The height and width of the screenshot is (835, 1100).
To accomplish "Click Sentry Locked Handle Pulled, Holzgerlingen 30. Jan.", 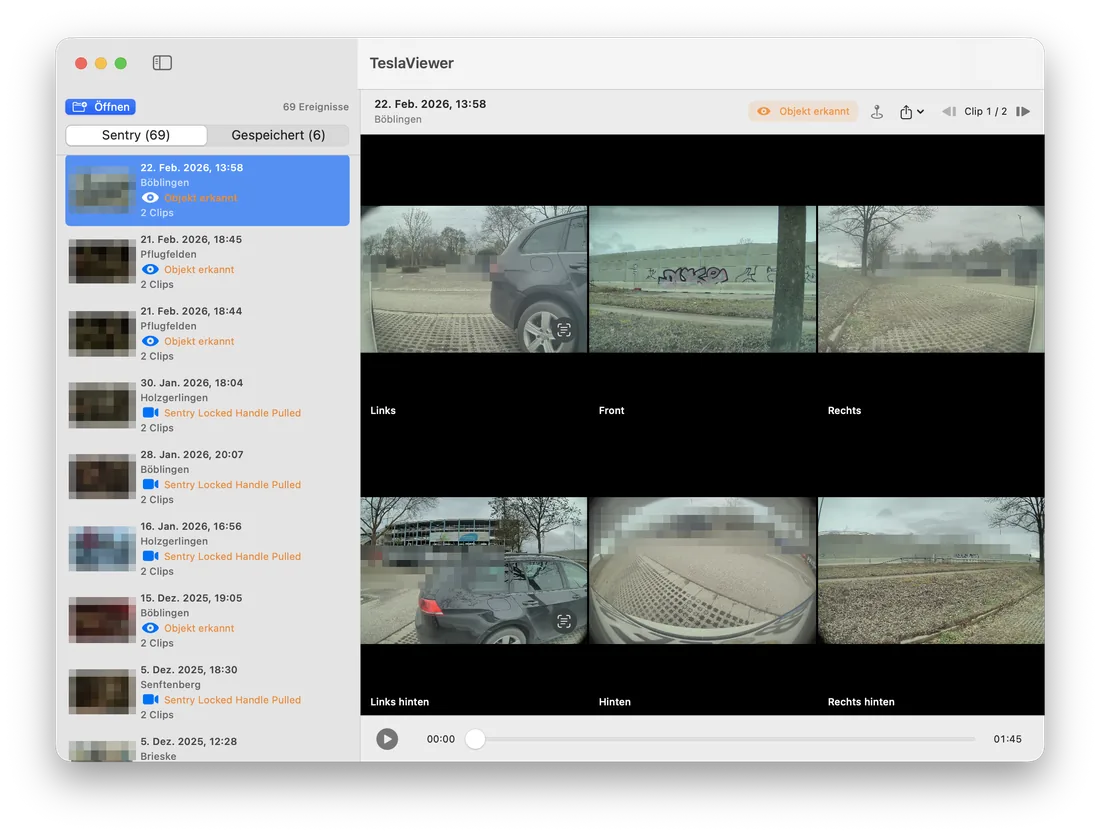I will click(x=232, y=413).
